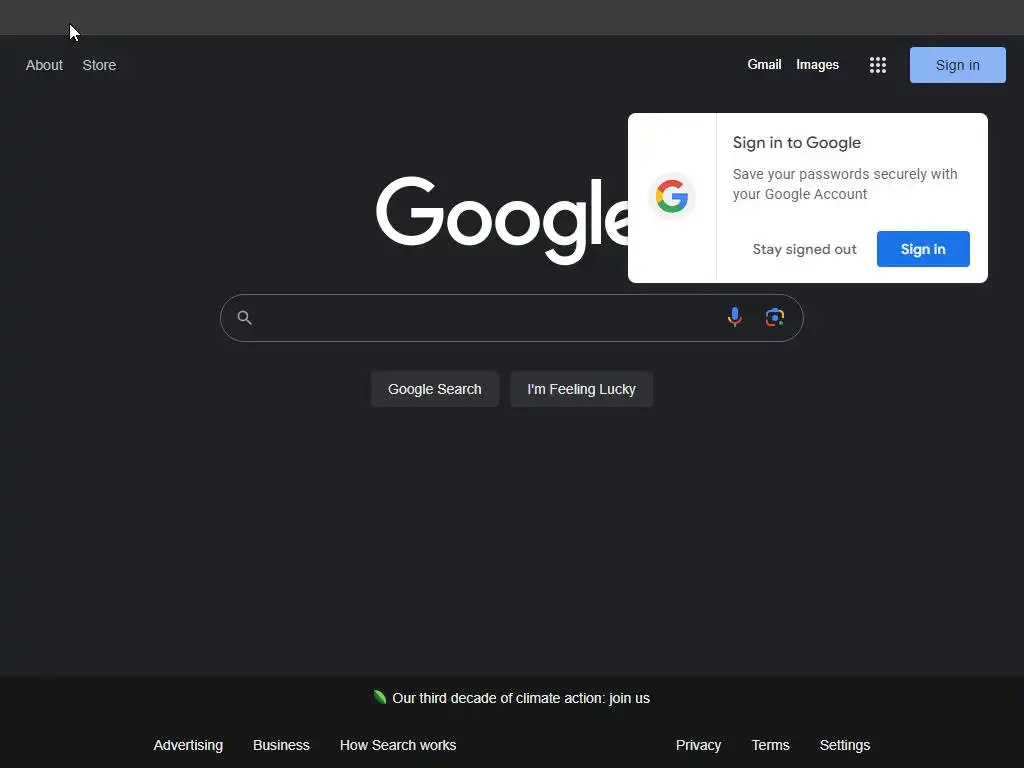Click the Sign in to Google heading
This screenshot has width=1024, height=768.
797,142
